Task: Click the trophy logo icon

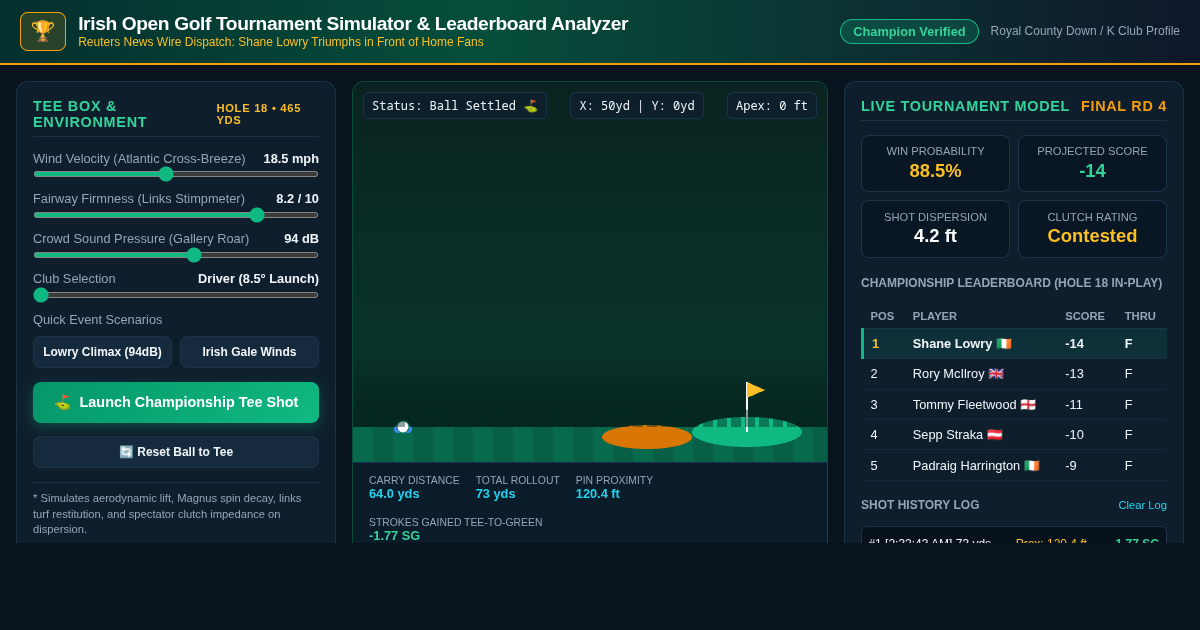Action: [x=43, y=31]
